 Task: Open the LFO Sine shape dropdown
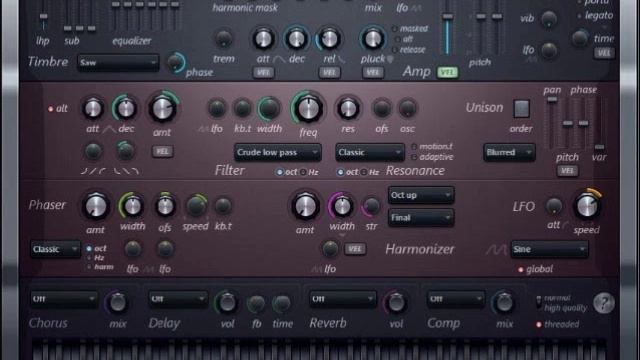click(549, 249)
